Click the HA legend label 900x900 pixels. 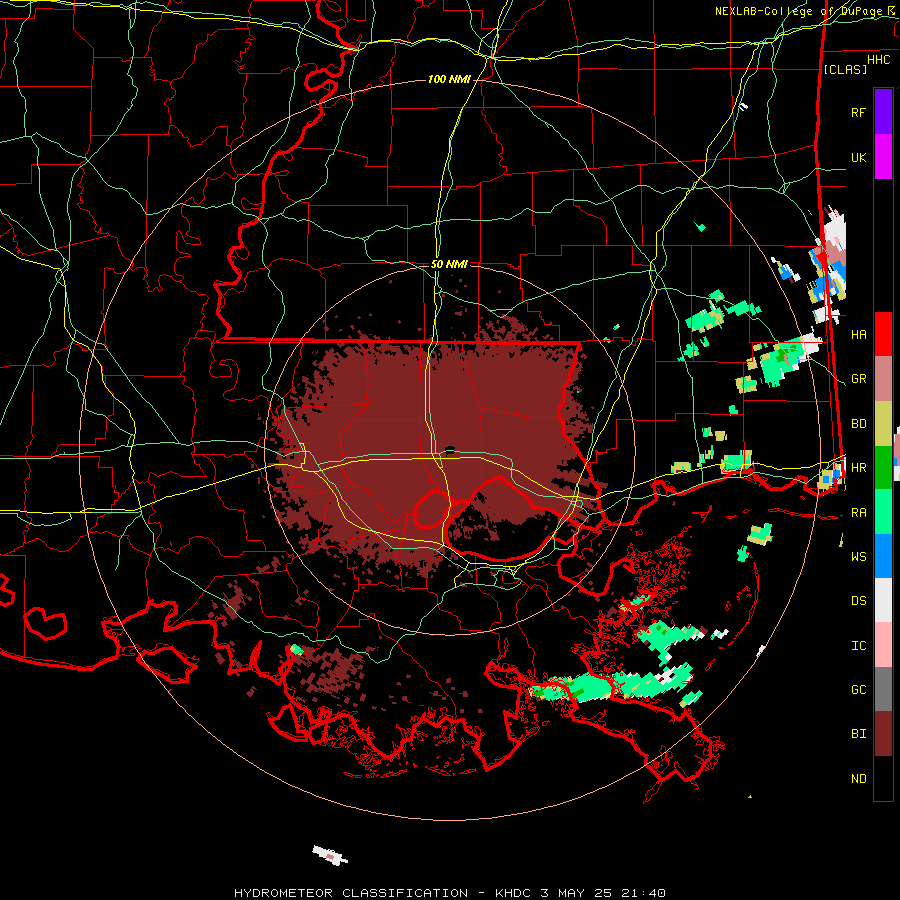pos(859,335)
